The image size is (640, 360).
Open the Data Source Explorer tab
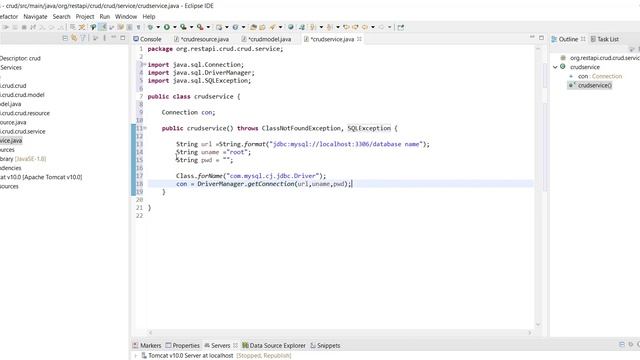[273, 345]
